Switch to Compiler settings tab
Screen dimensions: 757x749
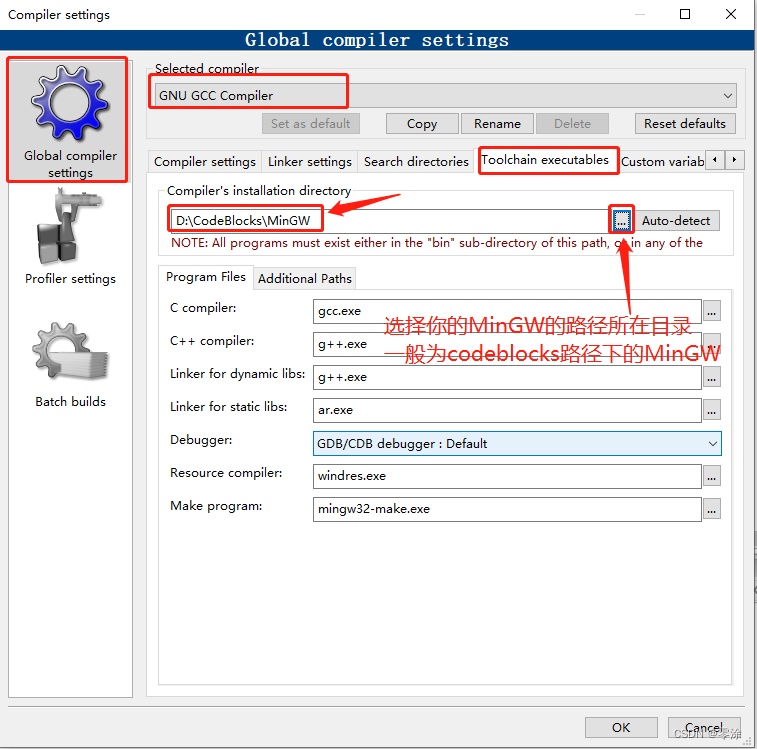205,161
